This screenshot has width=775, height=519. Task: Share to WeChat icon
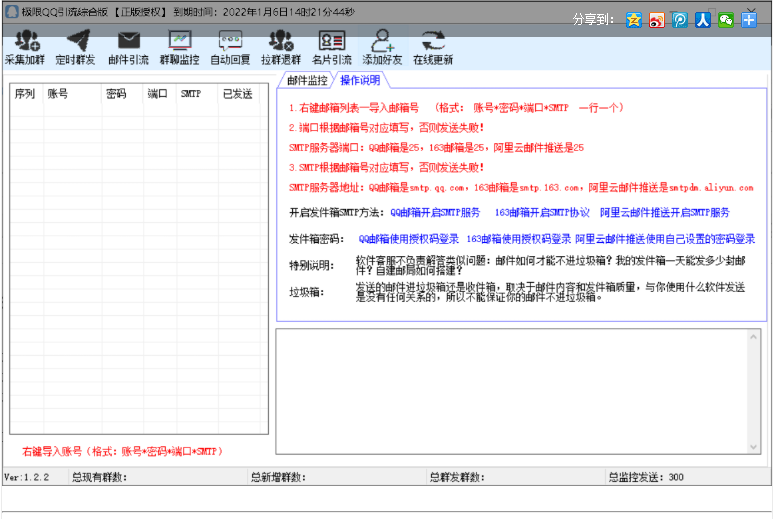(726, 20)
